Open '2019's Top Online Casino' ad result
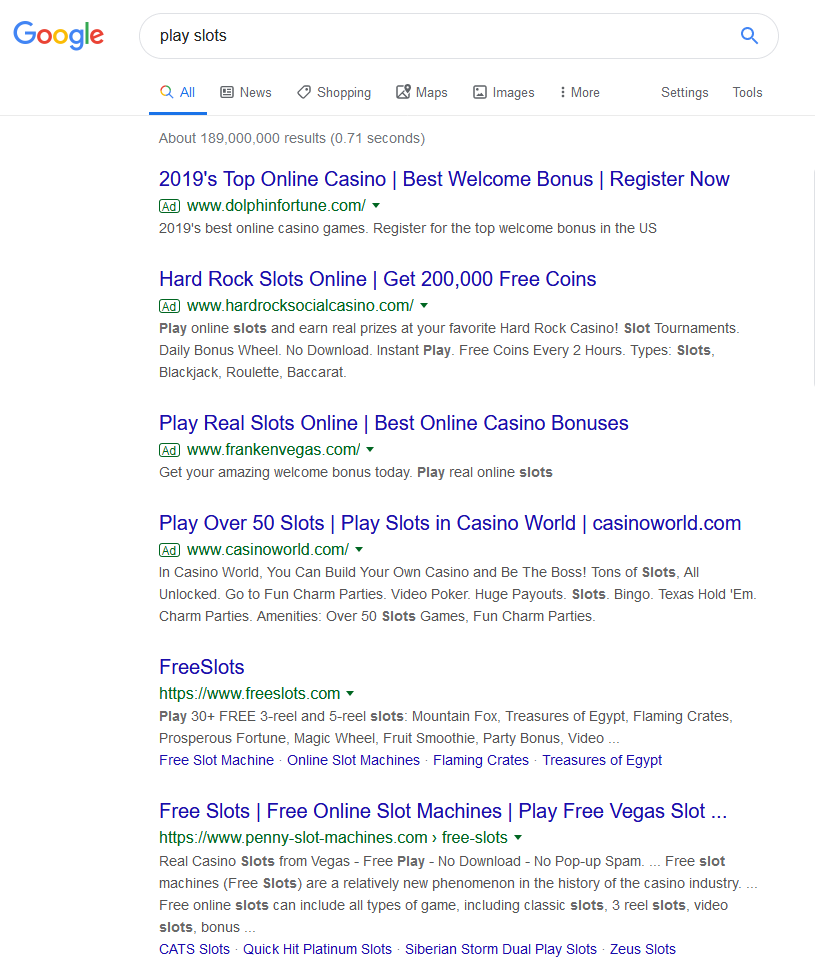The height and width of the screenshot is (965, 815). 444,179
